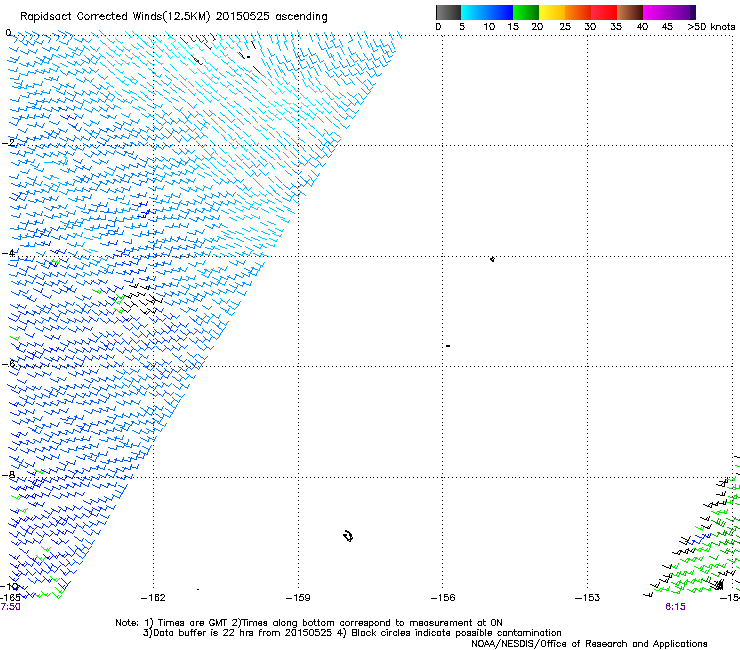
Task: Click the magenta 40-45 knots legend swatch
Action: pyautogui.click(x=656, y=12)
